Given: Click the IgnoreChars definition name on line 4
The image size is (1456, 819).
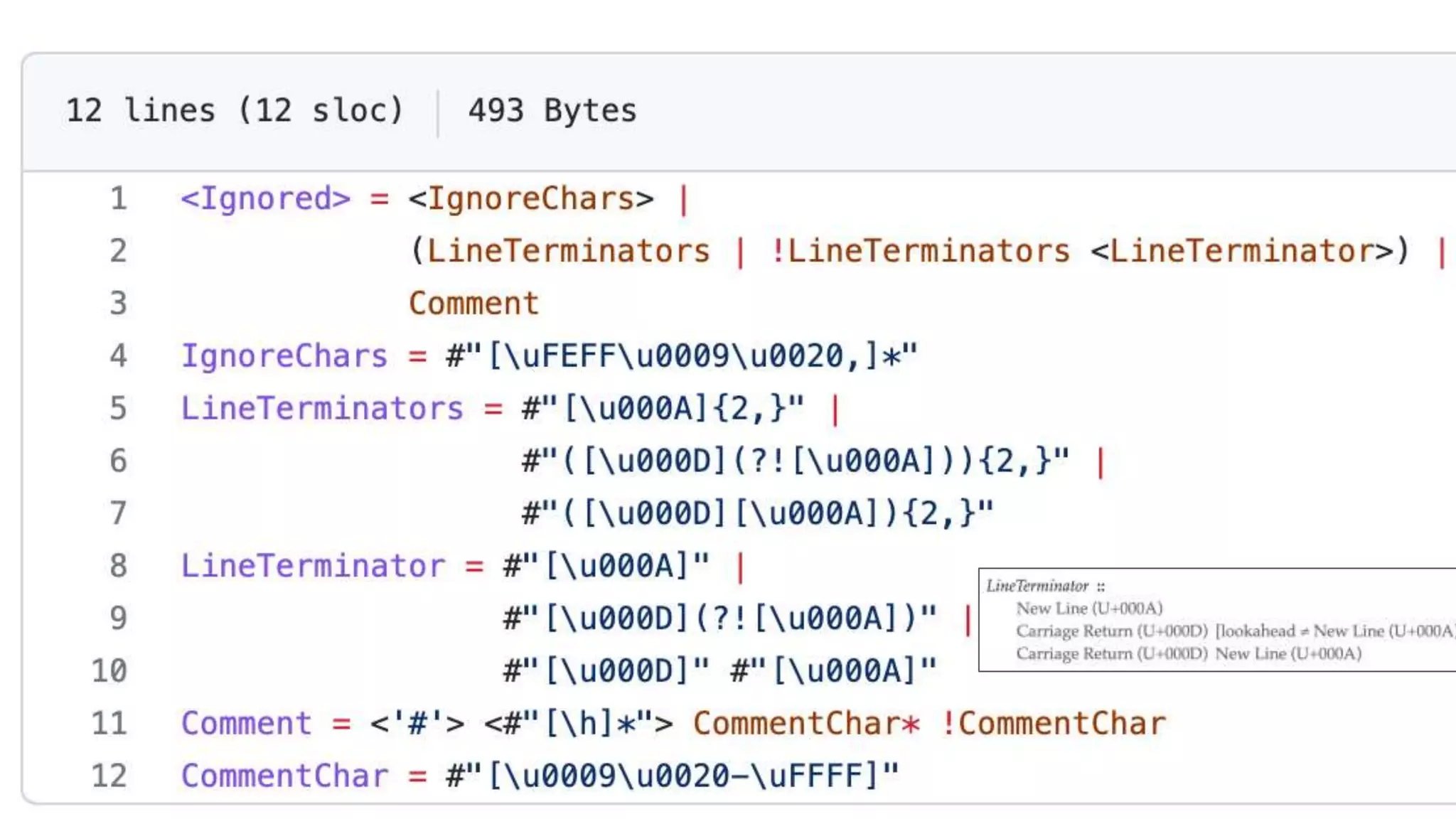Looking at the screenshot, I should tap(284, 355).
